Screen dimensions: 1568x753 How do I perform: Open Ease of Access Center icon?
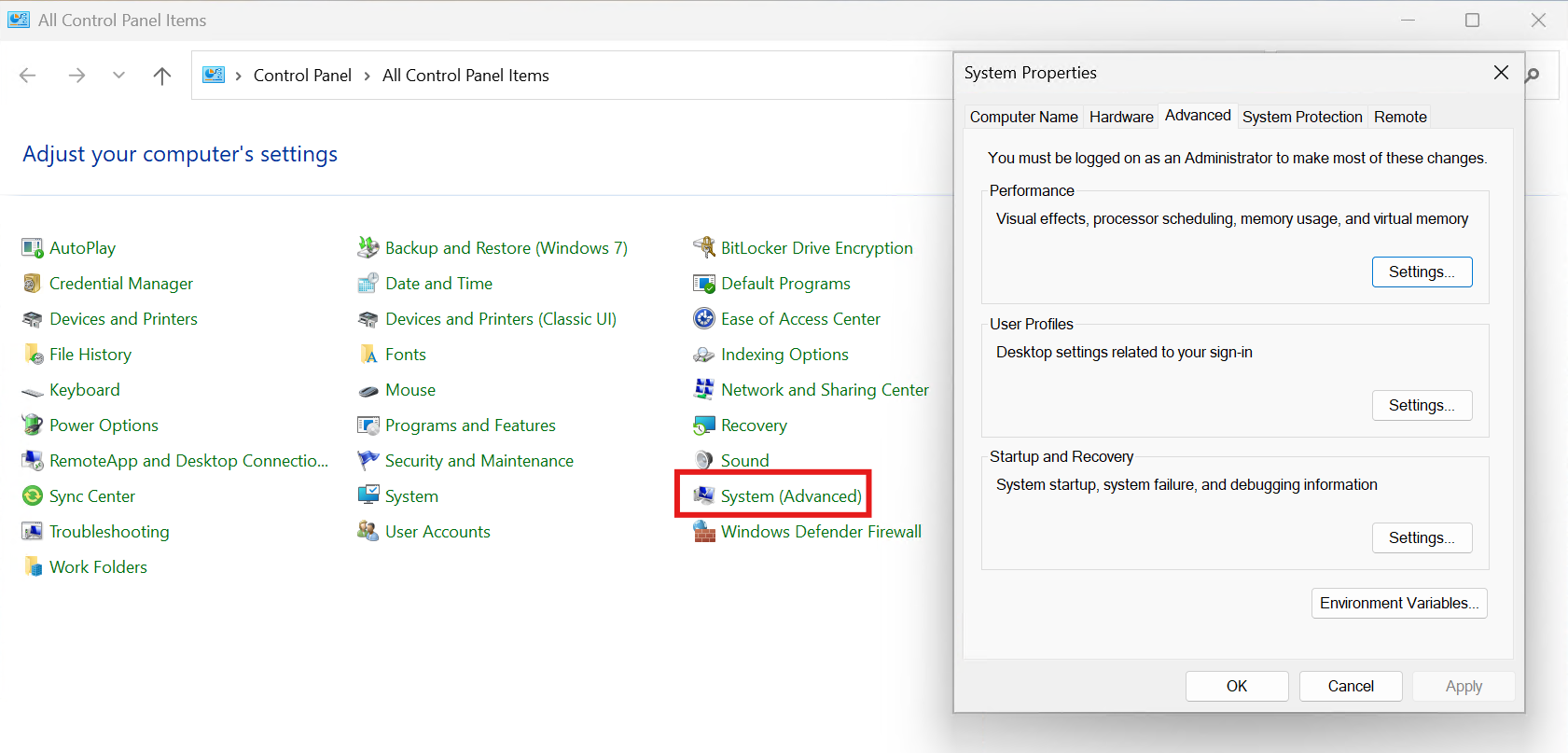704,319
